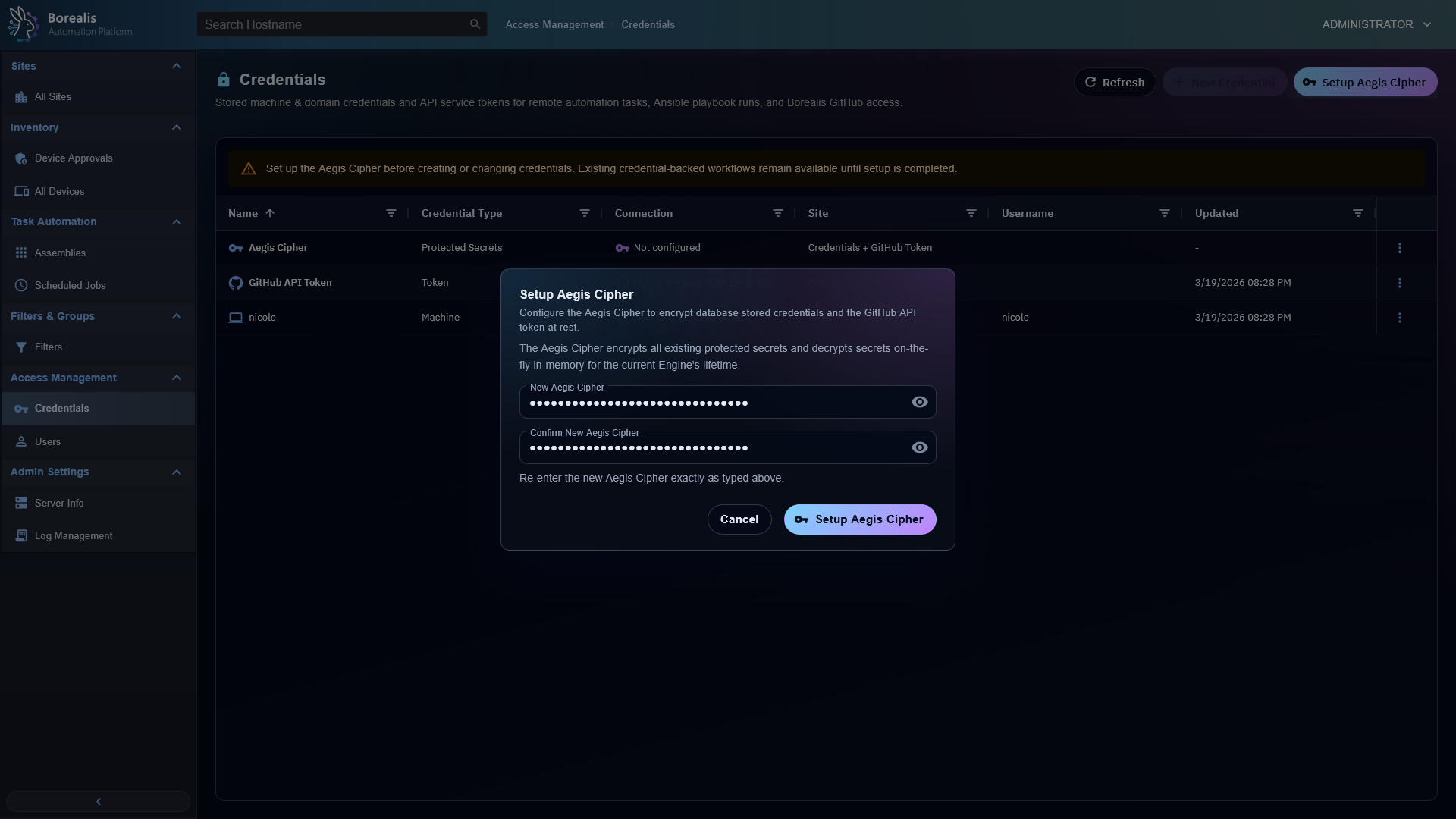Show the New Aegis Cipher password
Image resolution: width=1456 pixels, height=819 pixels.
pyautogui.click(x=920, y=402)
